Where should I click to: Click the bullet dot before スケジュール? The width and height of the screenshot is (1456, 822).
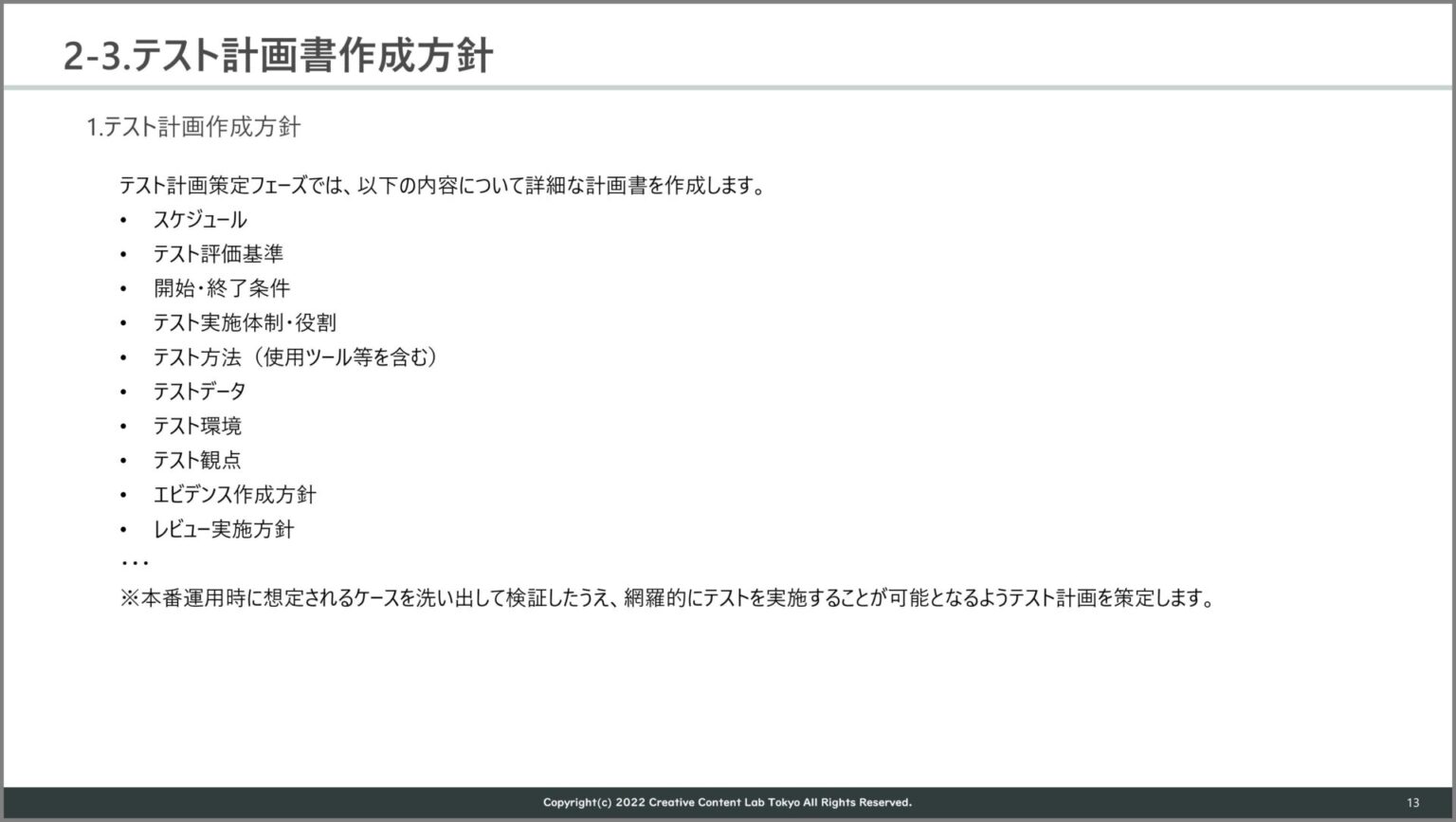tap(123, 221)
